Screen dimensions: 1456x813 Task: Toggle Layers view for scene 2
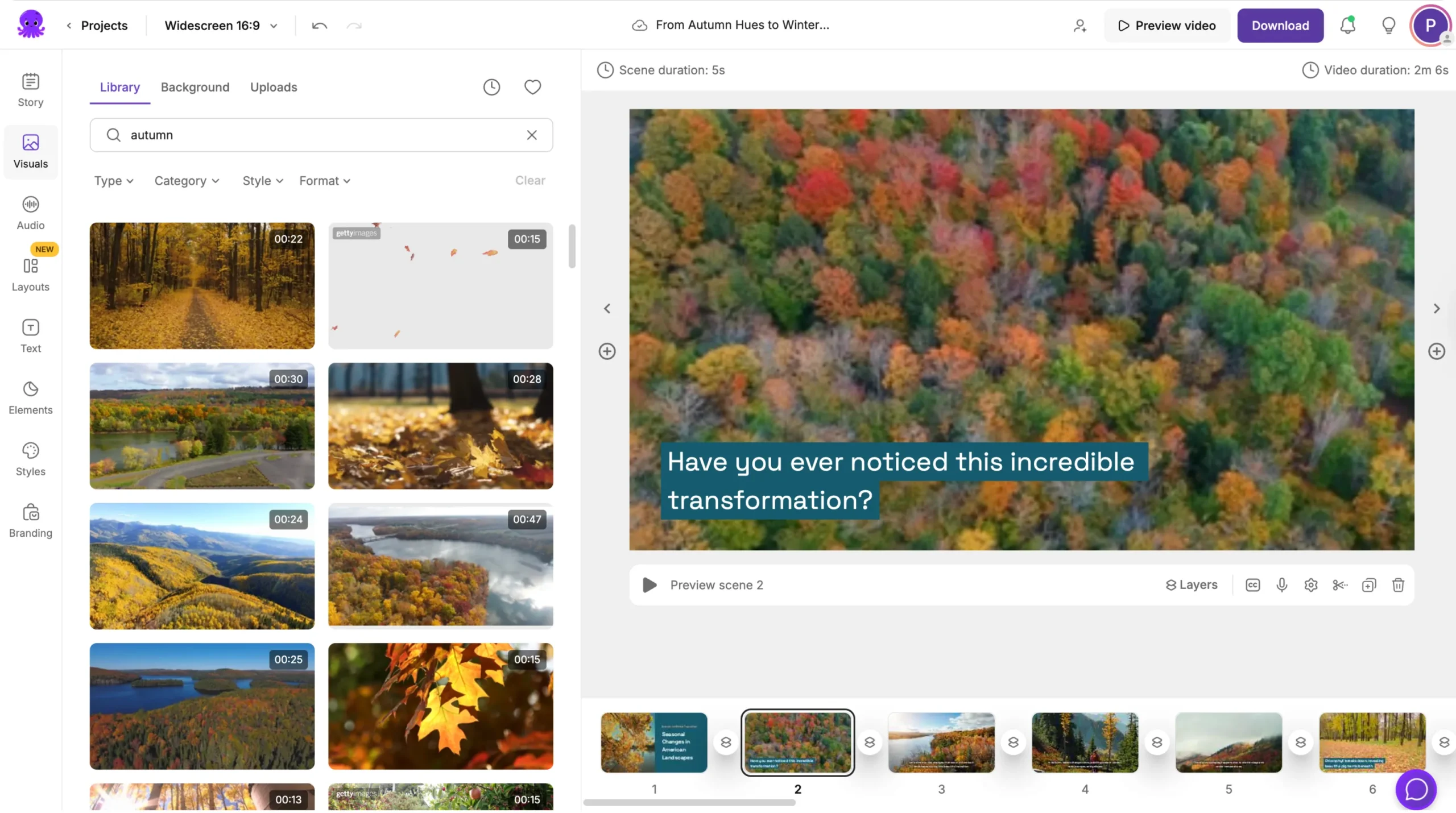pos(1191,585)
